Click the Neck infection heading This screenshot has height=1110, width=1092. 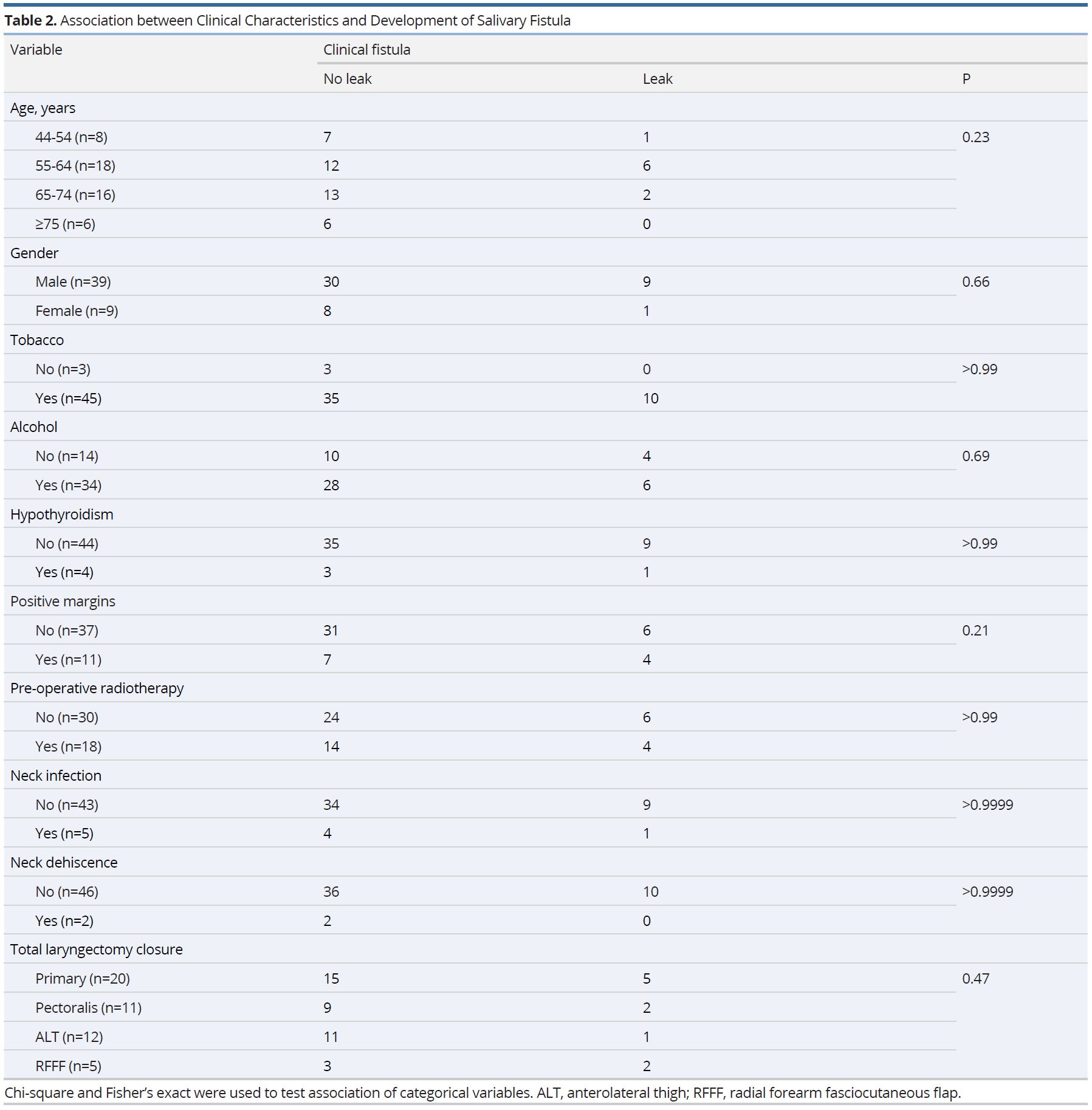click(x=55, y=775)
